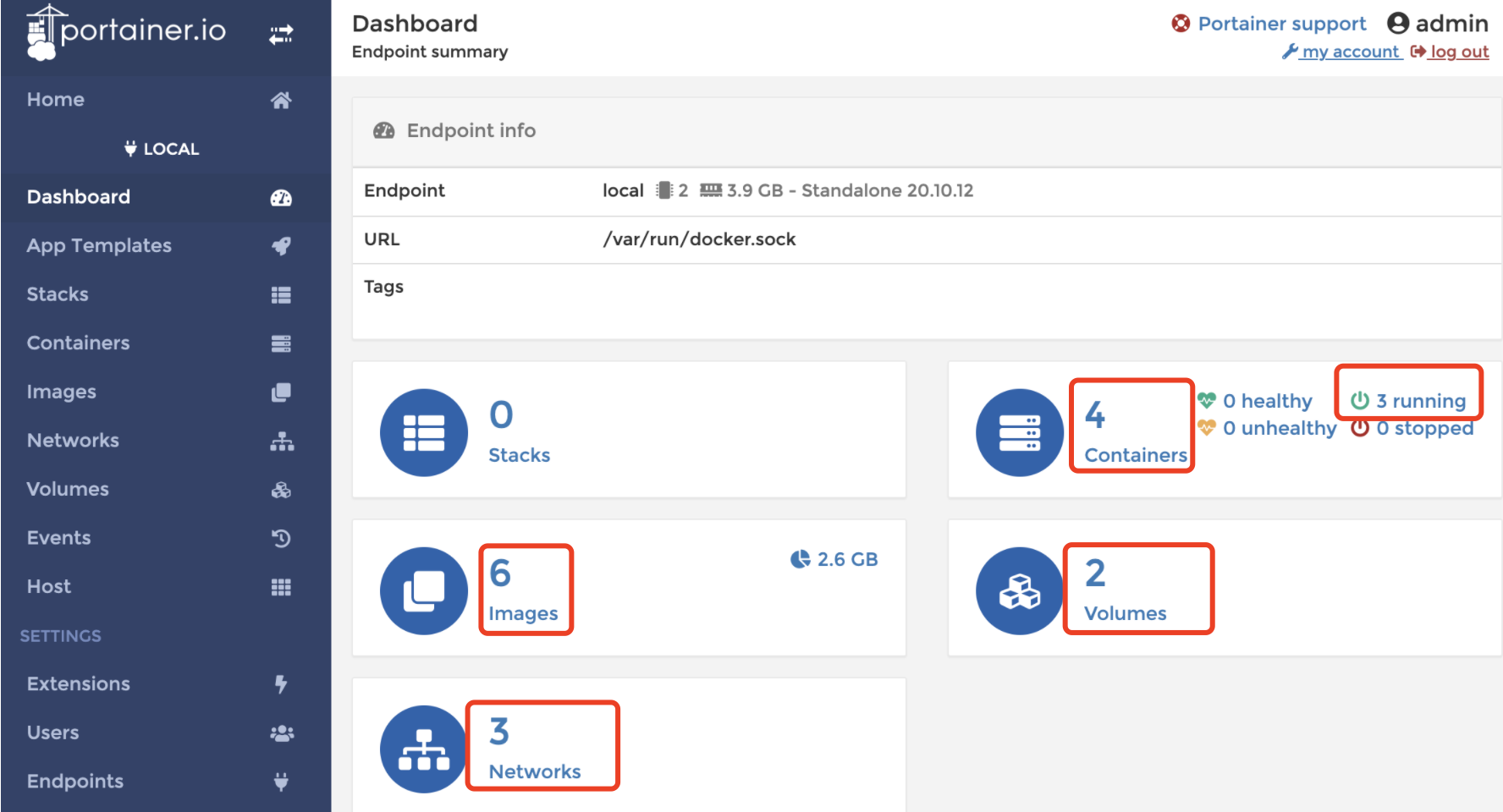Click the Standalone 20.10.12 endpoint text
The height and width of the screenshot is (812, 1503).
887,190
